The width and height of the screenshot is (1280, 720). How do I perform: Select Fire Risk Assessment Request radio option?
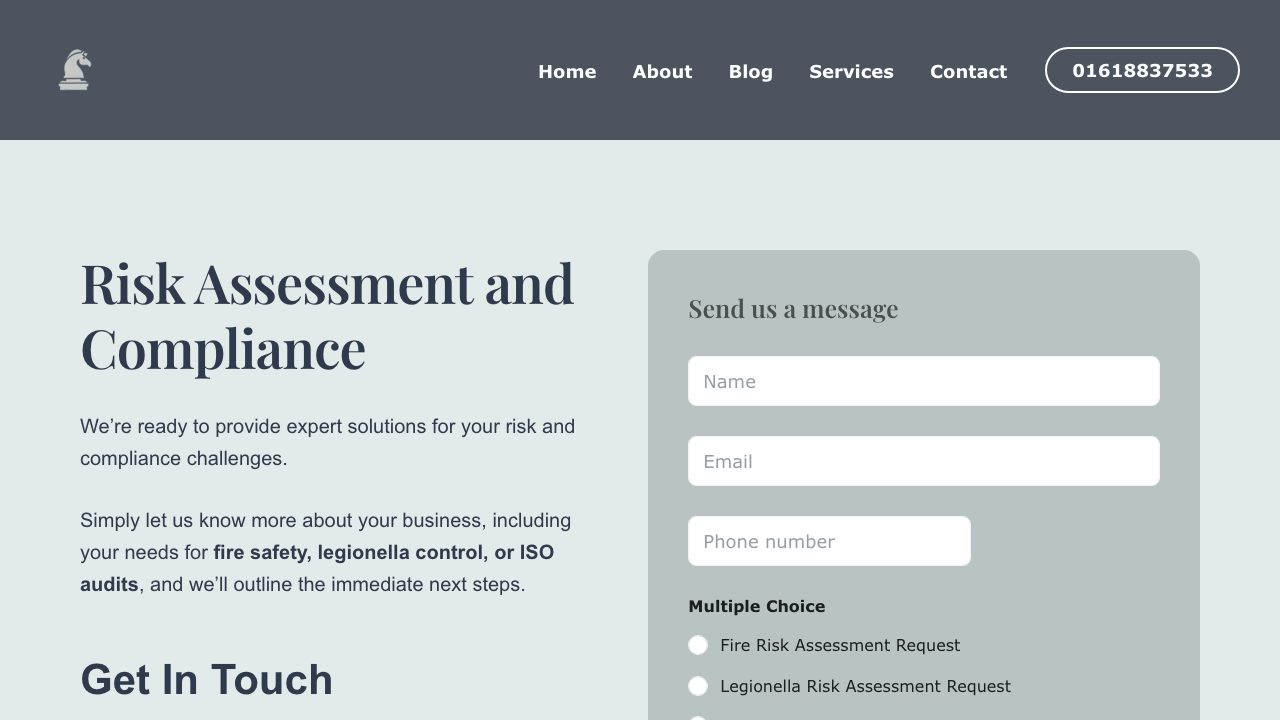698,645
